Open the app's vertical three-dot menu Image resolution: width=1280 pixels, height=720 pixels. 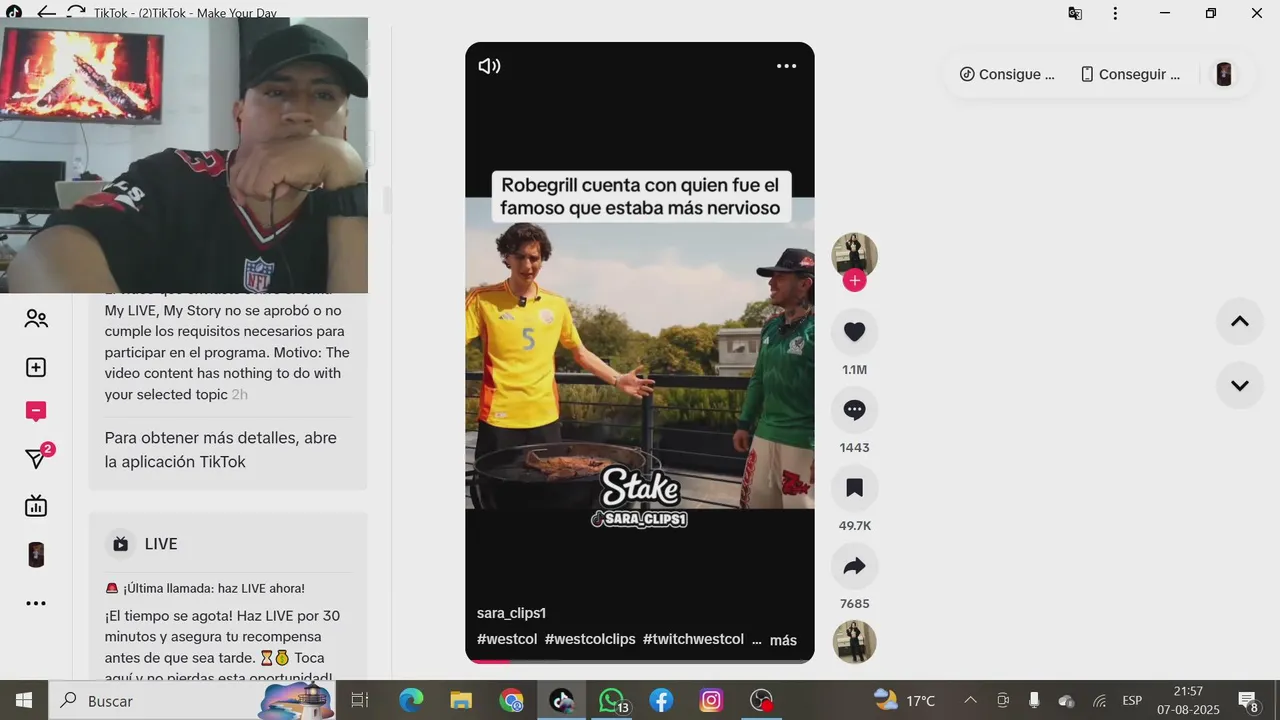click(1115, 13)
